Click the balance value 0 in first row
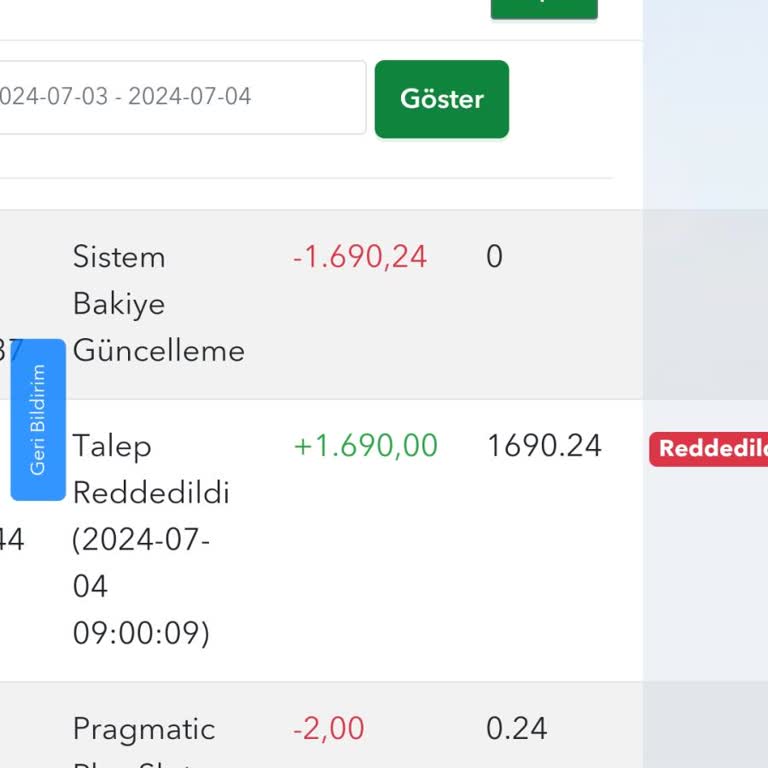The width and height of the screenshot is (768, 768). point(494,256)
